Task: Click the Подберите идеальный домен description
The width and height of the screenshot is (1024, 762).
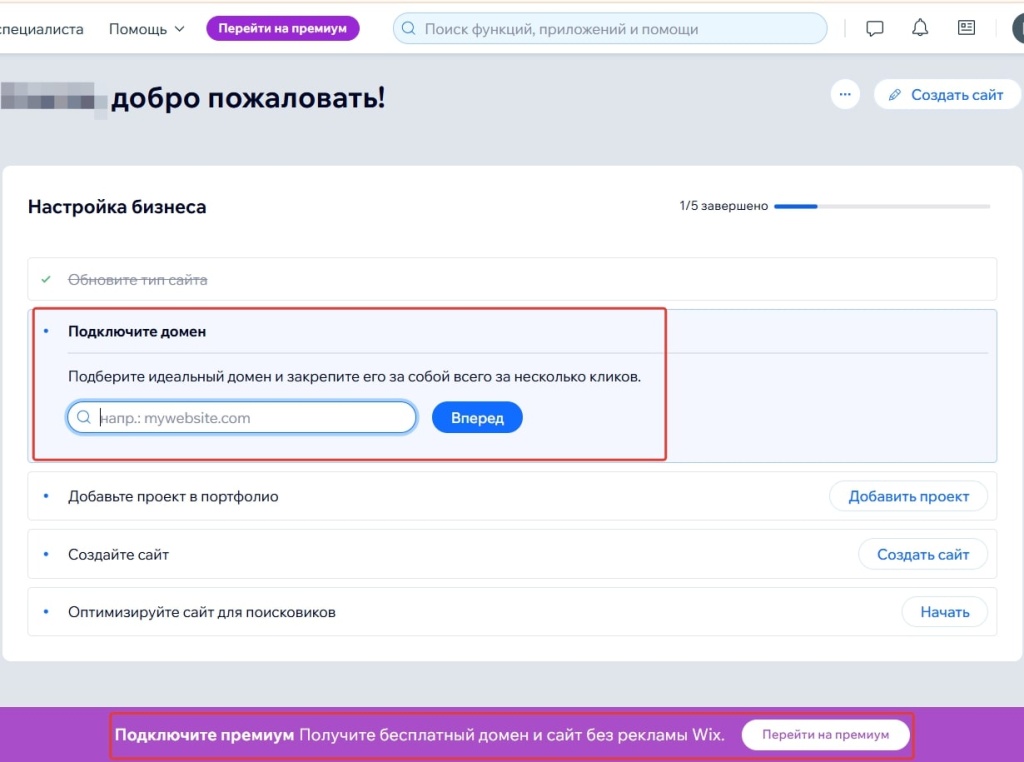Action: point(355,377)
